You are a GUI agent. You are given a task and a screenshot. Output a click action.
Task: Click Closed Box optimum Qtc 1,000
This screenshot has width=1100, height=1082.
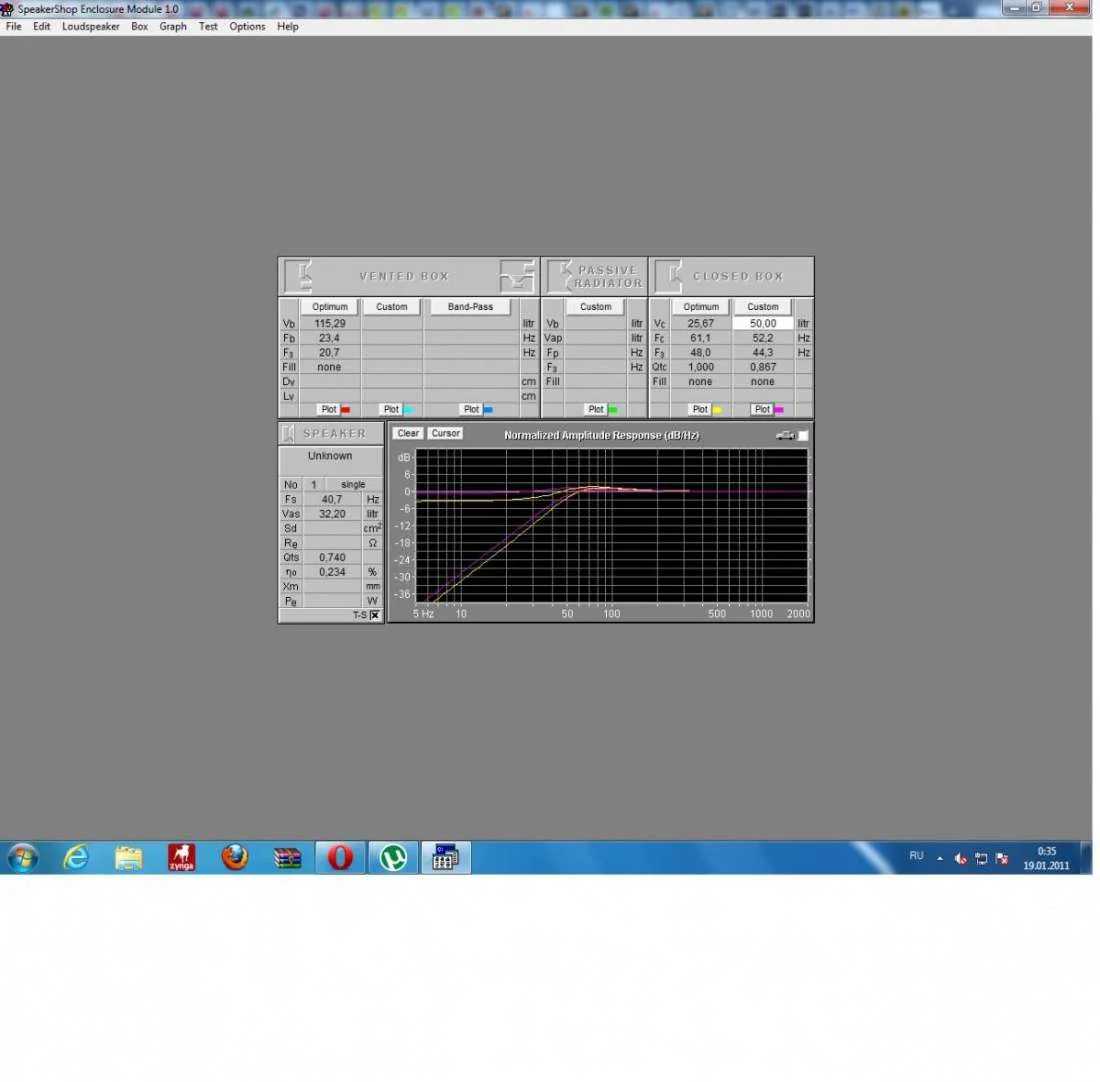pyautogui.click(x=701, y=367)
